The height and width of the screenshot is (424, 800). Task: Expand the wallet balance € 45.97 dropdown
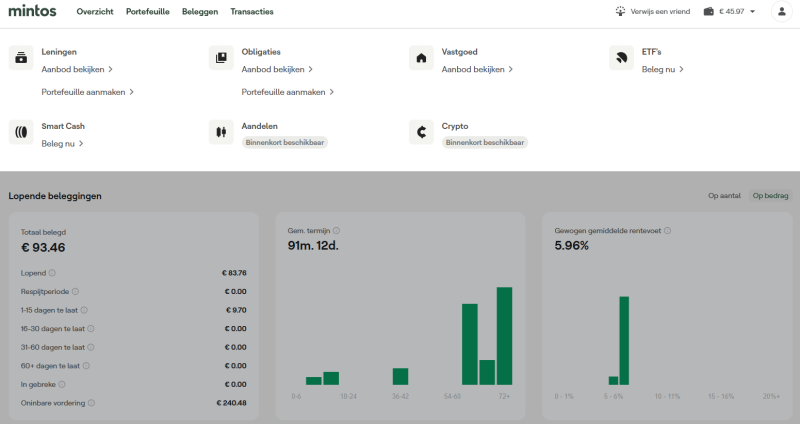coord(730,12)
